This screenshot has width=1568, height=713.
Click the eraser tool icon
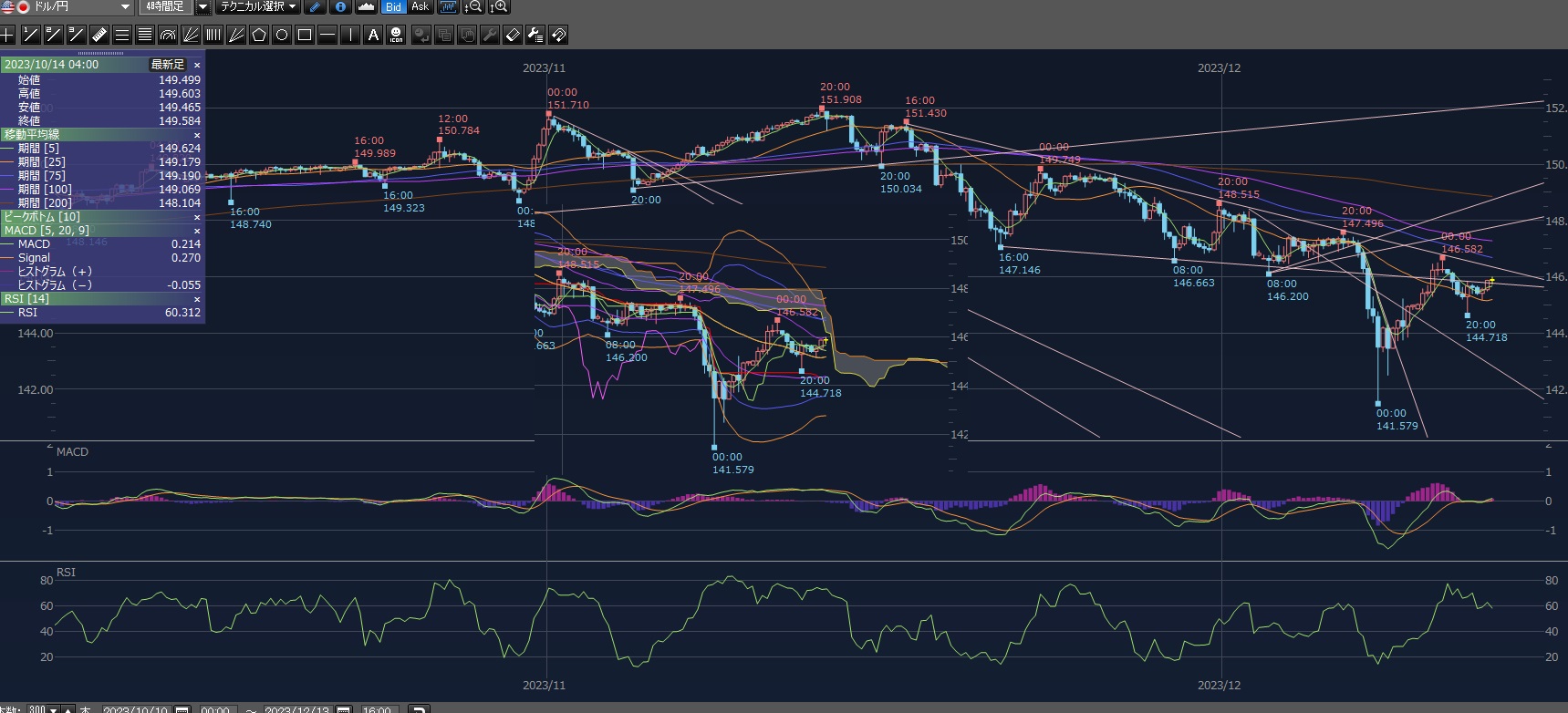tap(513, 36)
